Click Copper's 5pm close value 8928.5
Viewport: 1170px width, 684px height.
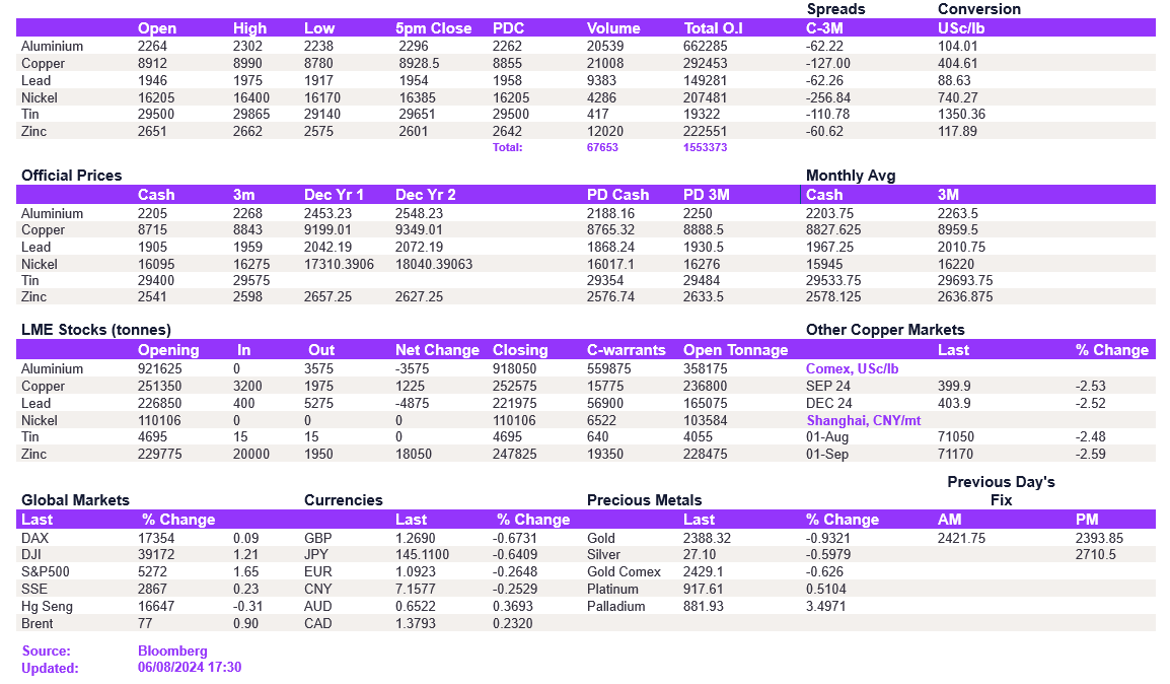(420, 64)
